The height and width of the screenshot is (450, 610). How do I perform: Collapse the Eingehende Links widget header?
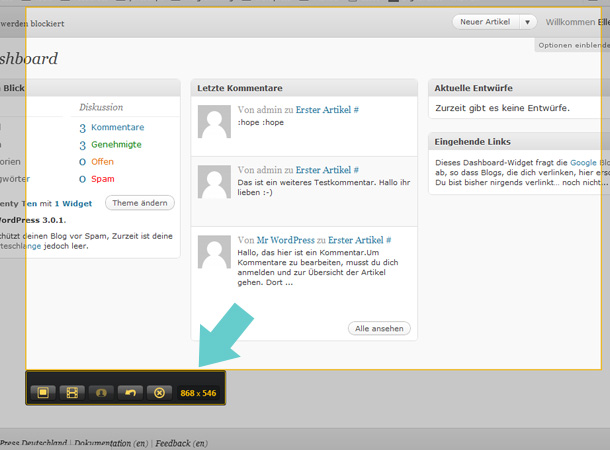coord(519,142)
